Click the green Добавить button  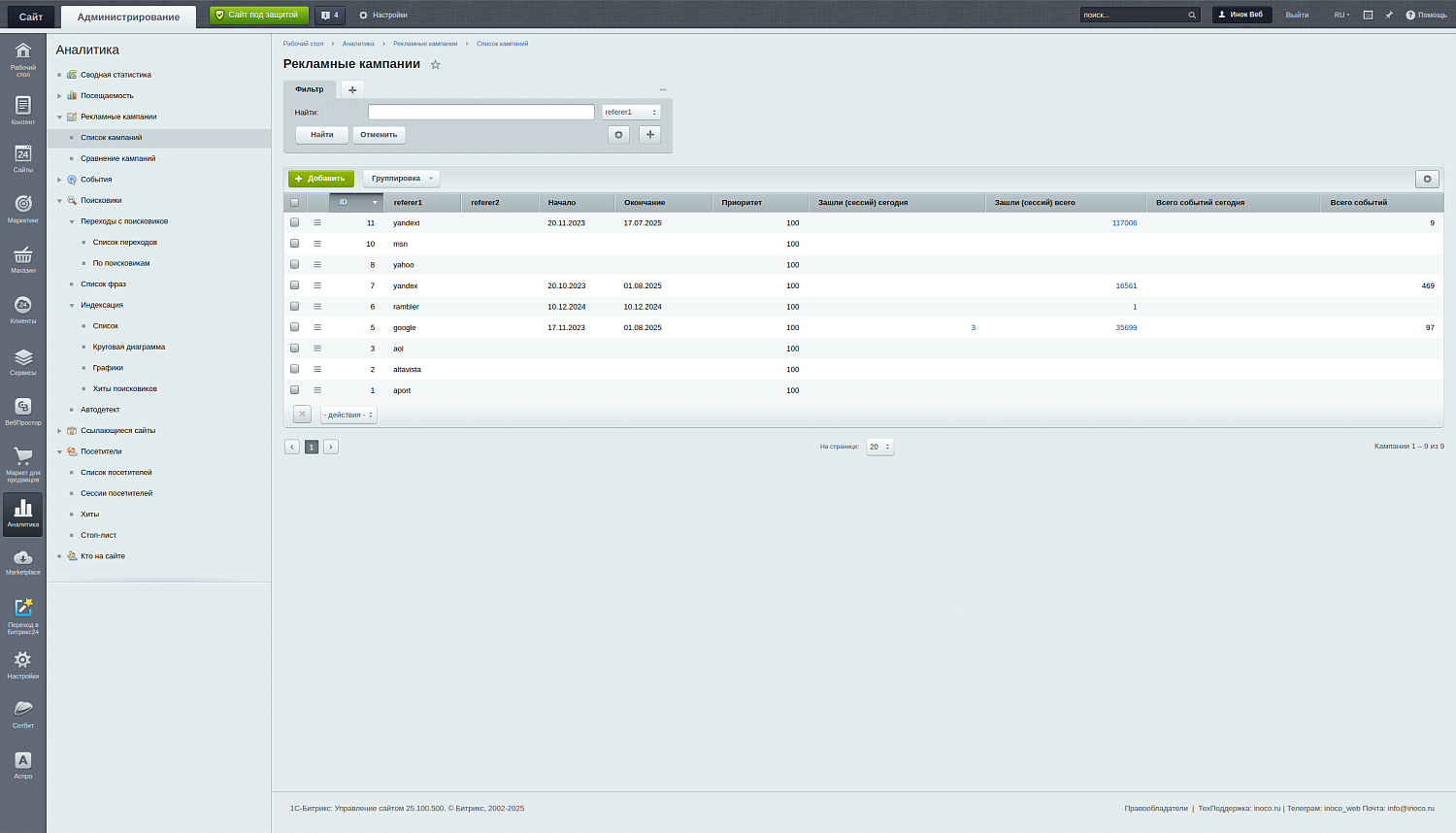click(x=320, y=179)
